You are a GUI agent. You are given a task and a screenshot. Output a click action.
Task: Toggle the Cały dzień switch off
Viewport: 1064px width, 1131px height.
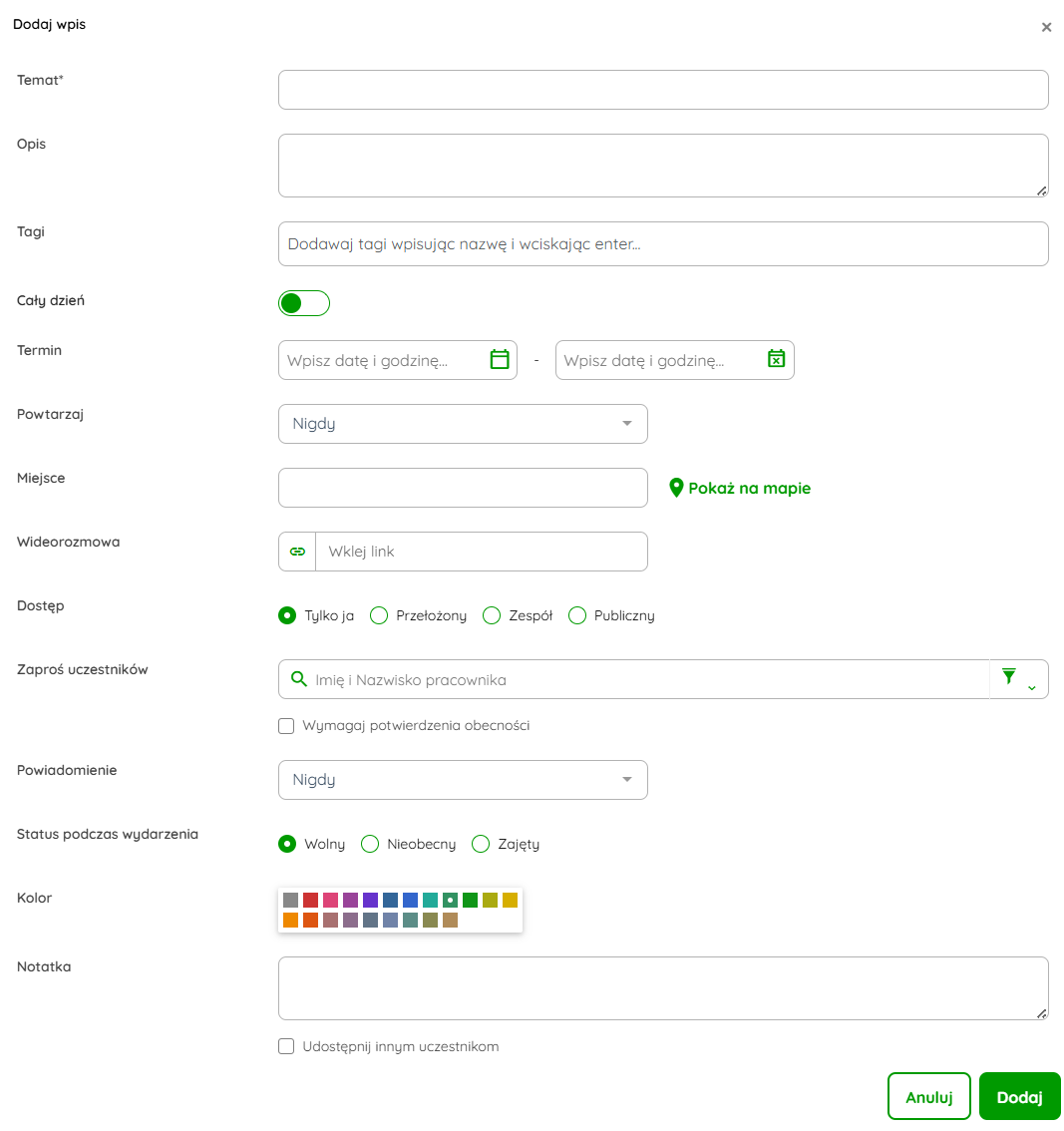tap(303, 303)
